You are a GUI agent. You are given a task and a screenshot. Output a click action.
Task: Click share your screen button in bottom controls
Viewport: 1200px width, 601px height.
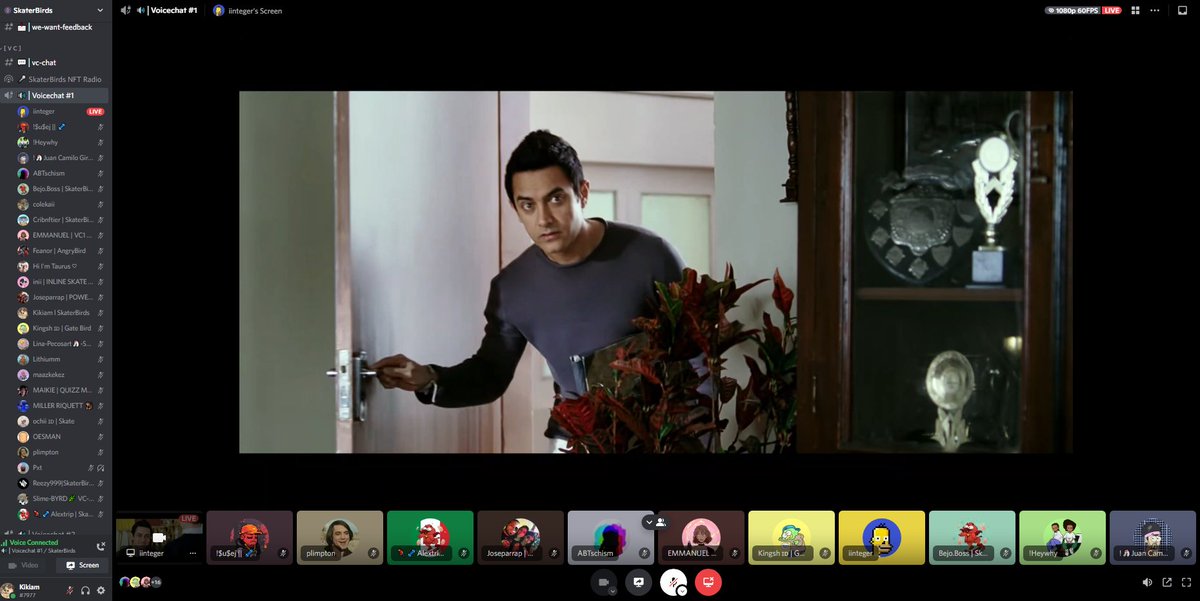638,581
